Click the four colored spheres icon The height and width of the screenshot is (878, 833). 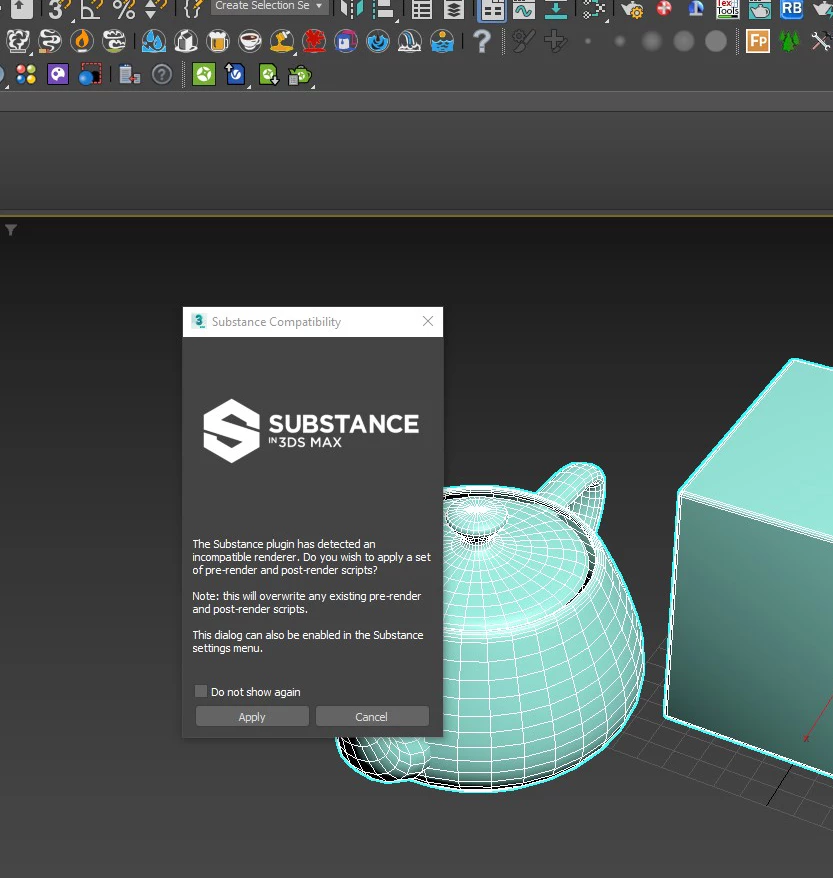pos(26,74)
